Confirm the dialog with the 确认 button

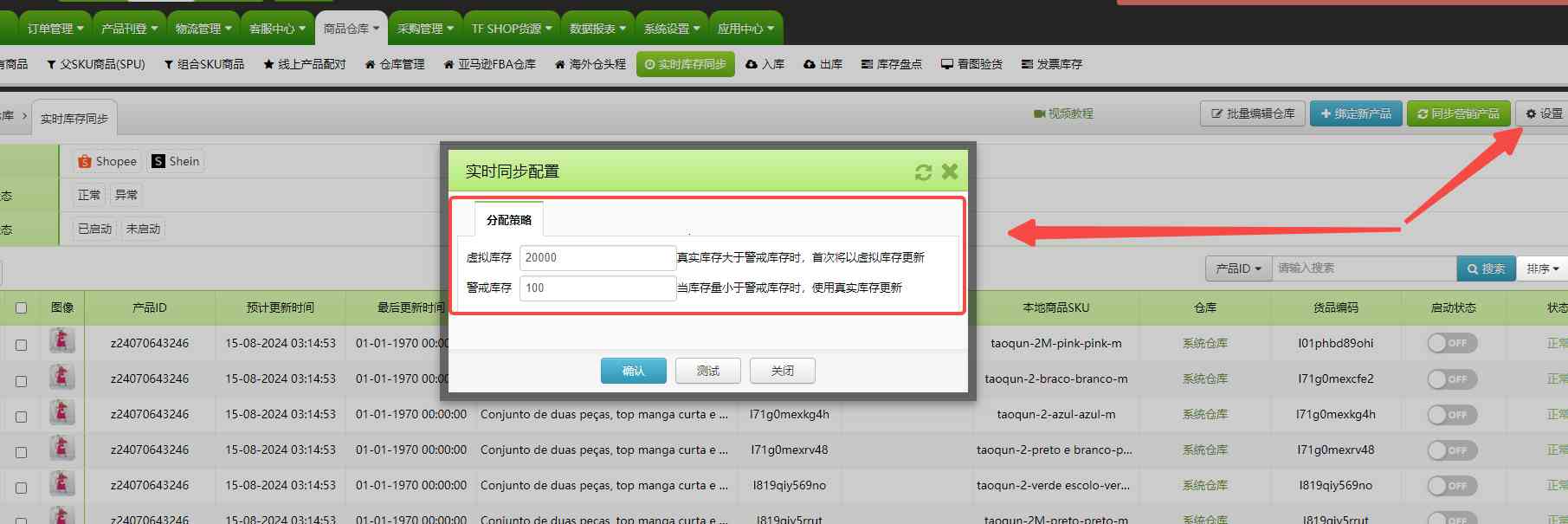coord(634,371)
